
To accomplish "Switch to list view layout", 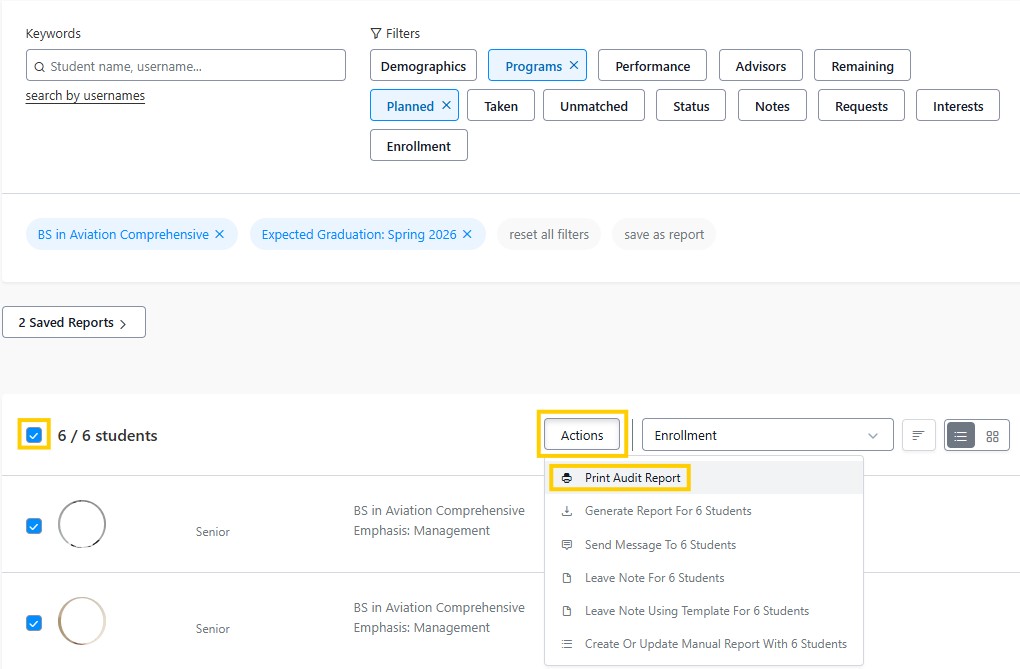I will 960,435.
